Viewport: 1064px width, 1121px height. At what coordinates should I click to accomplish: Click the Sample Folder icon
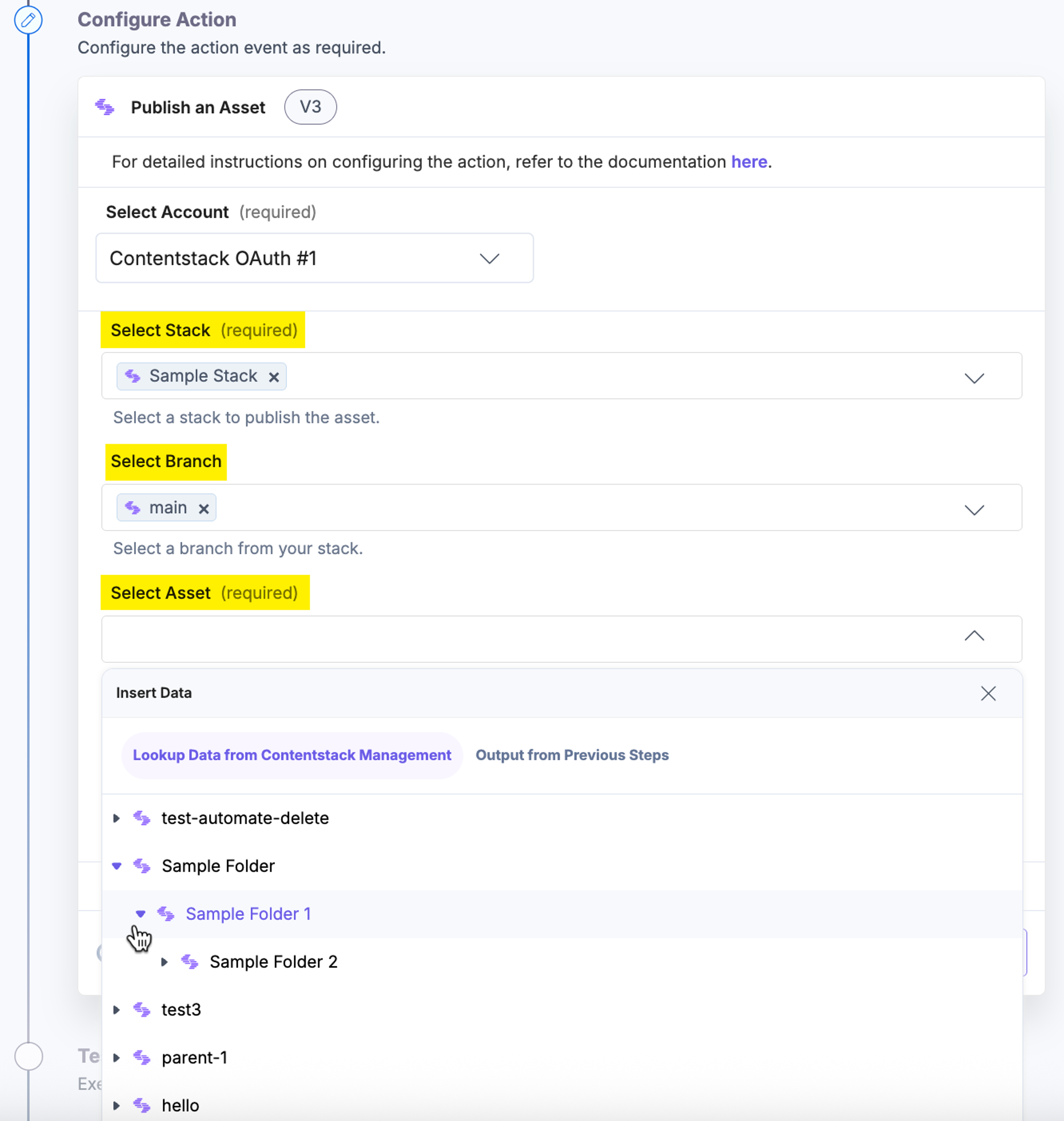point(142,866)
